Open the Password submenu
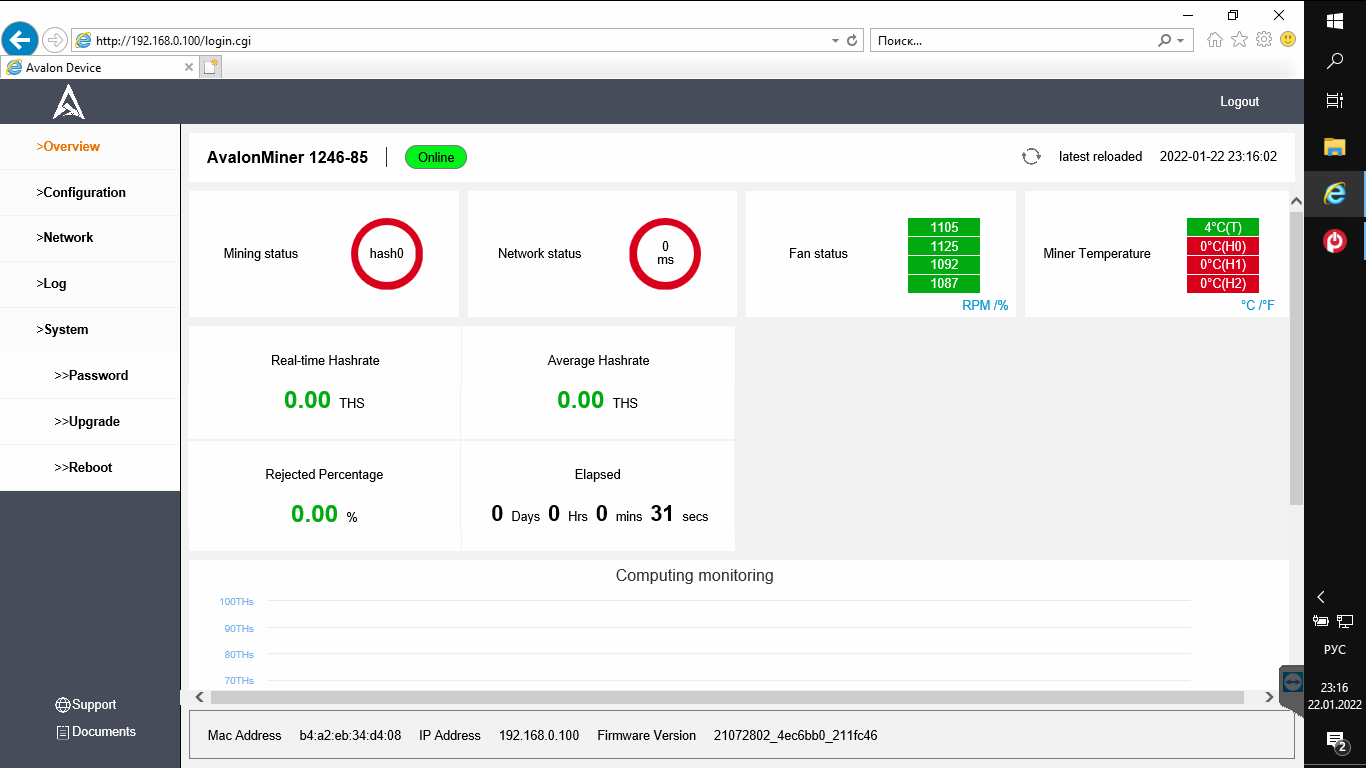Image resolution: width=1366 pixels, height=768 pixels. (x=91, y=376)
